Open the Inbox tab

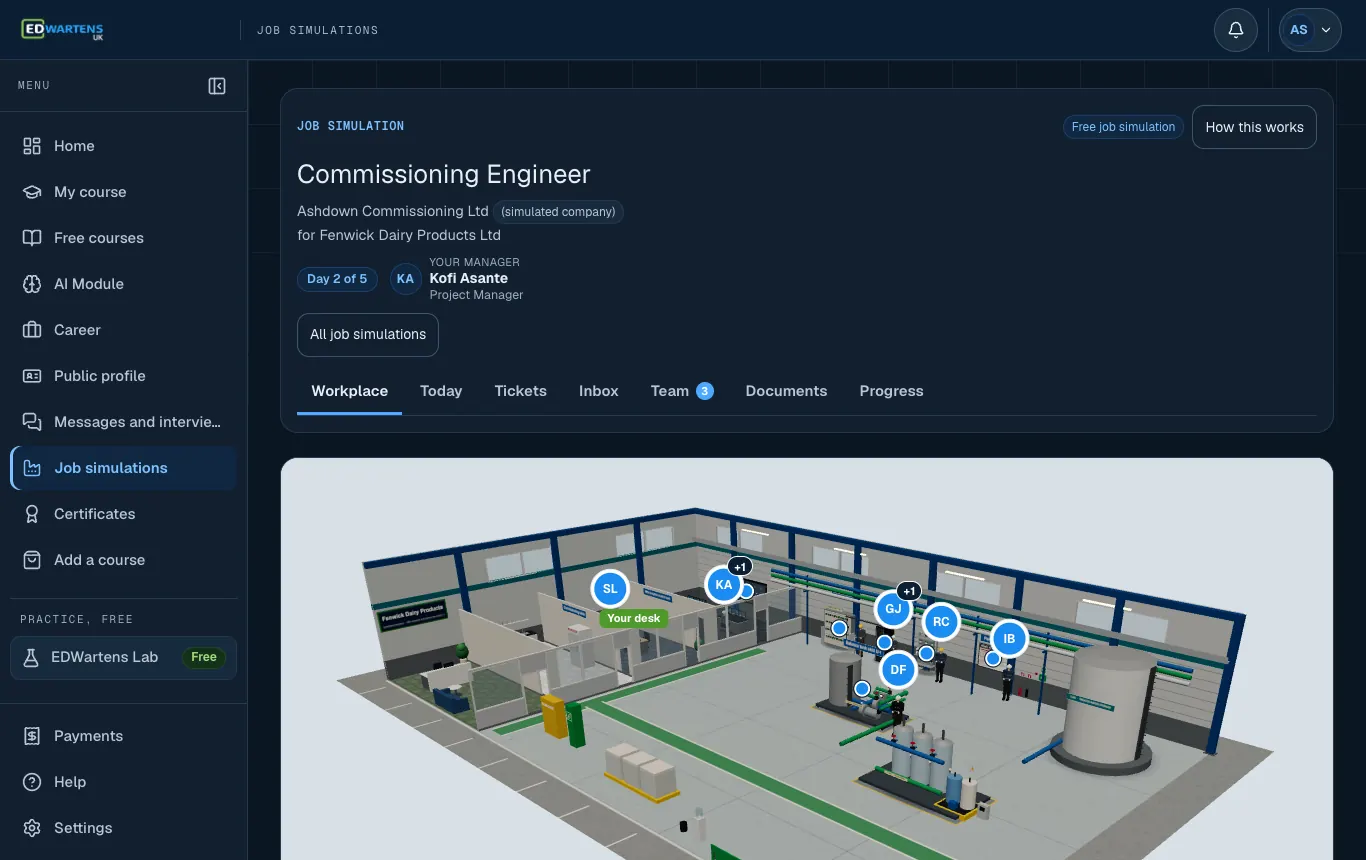click(x=599, y=391)
